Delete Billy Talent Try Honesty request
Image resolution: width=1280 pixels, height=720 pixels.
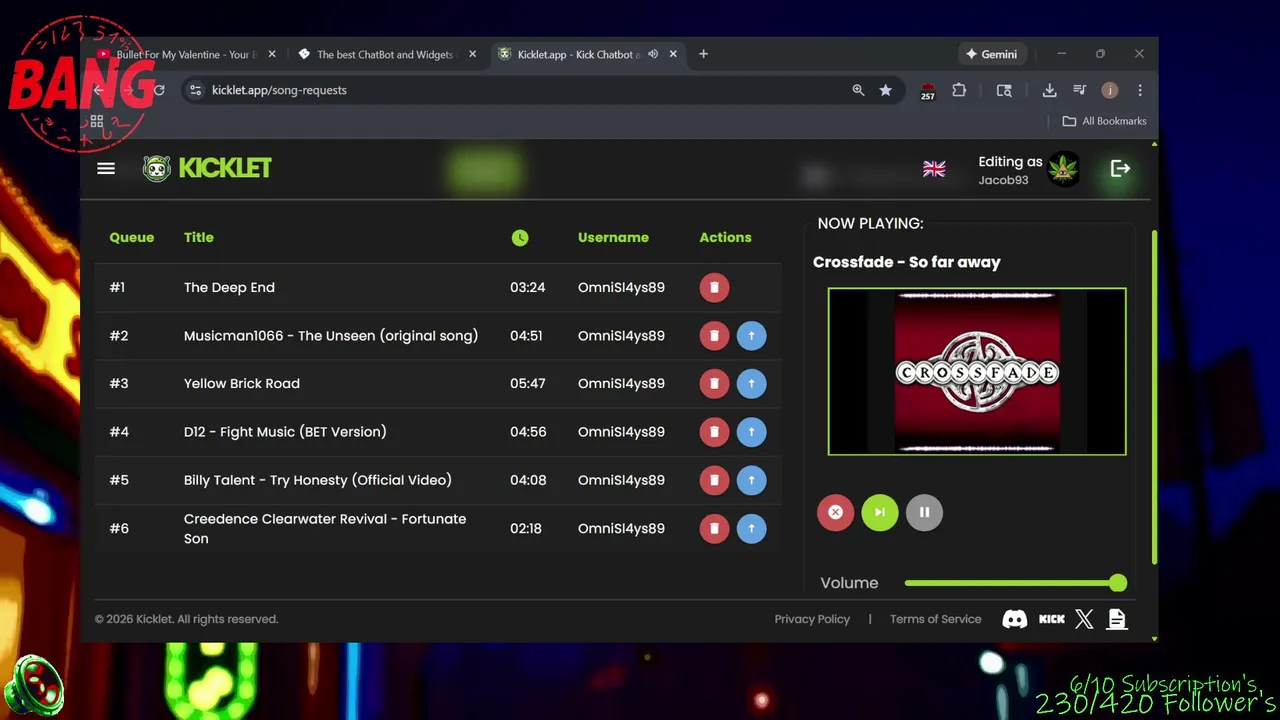tap(714, 480)
